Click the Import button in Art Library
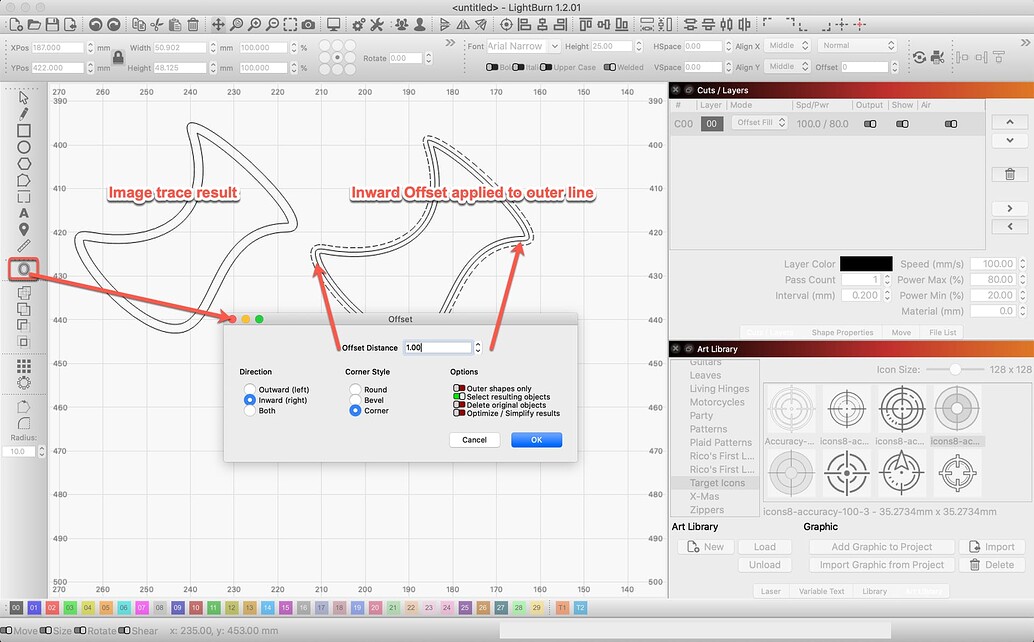This screenshot has width=1034, height=642. click(x=992, y=546)
